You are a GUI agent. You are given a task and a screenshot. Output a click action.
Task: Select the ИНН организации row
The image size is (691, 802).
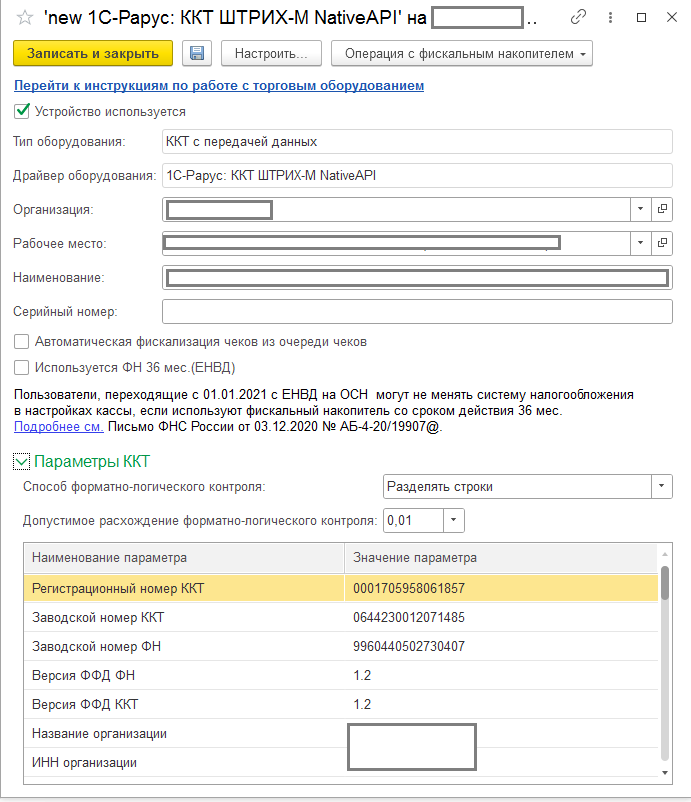(x=341, y=763)
